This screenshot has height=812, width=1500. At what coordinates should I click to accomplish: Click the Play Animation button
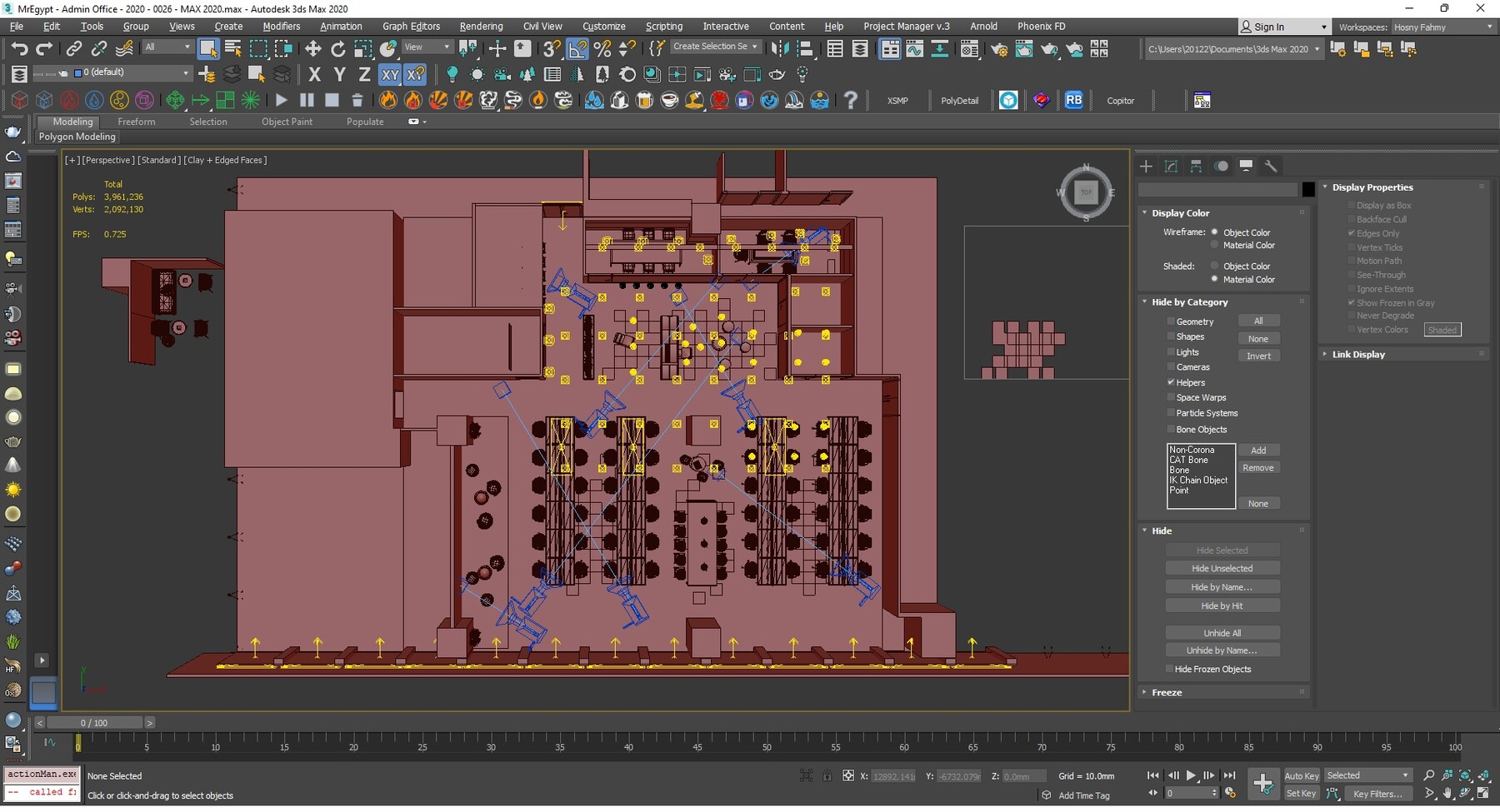pos(1191,775)
